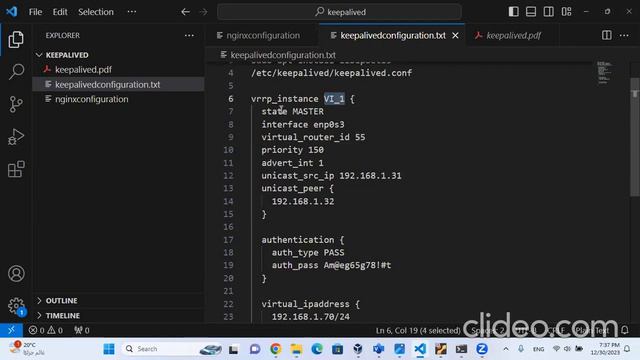Image resolution: width=640 pixels, height=360 pixels.
Task: Show errors and warnings count in status bar
Action: point(46,330)
